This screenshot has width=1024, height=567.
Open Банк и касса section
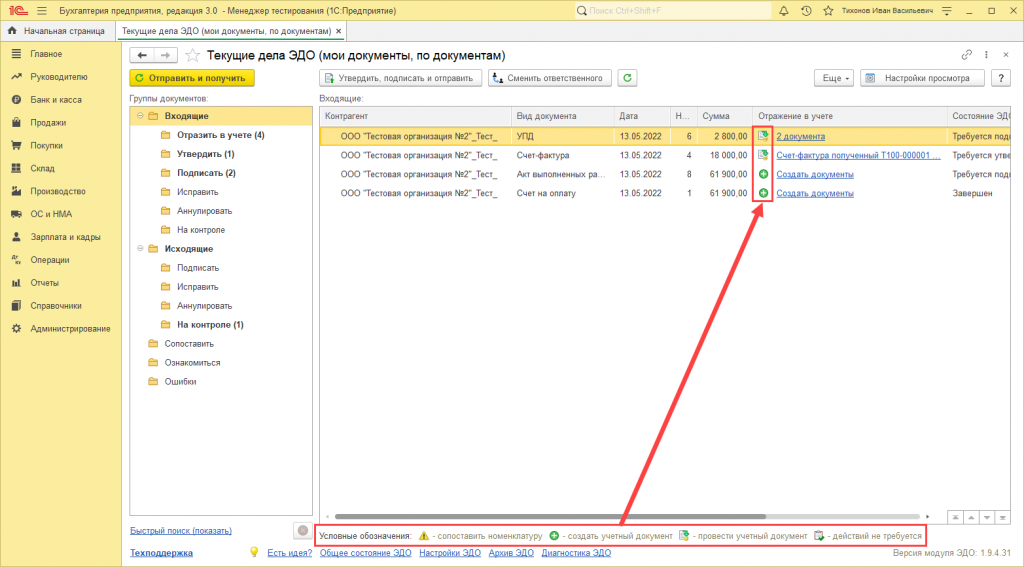point(56,99)
